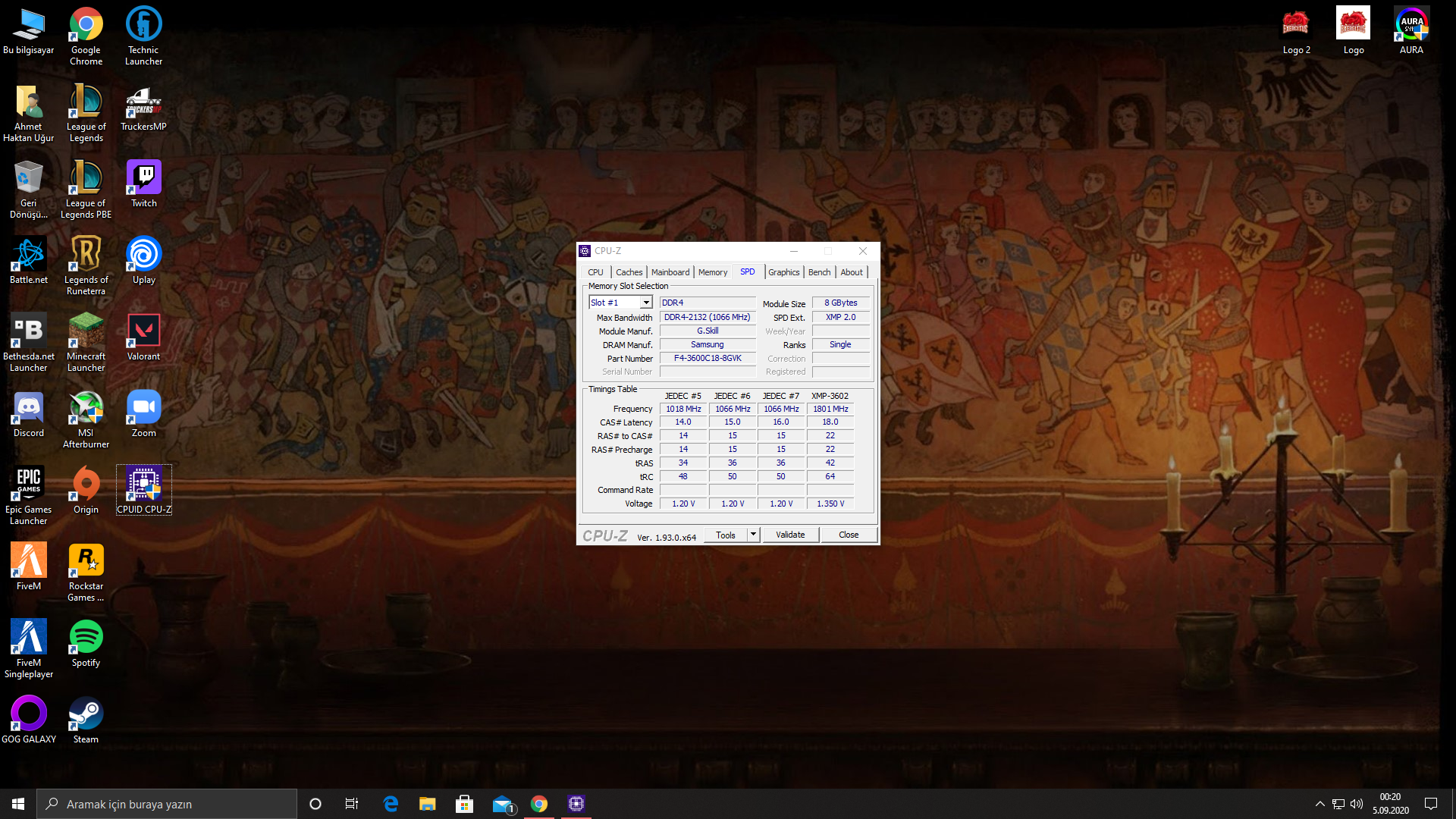This screenshot has width=1456, height=819.
Task: Open the AURA desktop icon
Action: [1410, 31]
